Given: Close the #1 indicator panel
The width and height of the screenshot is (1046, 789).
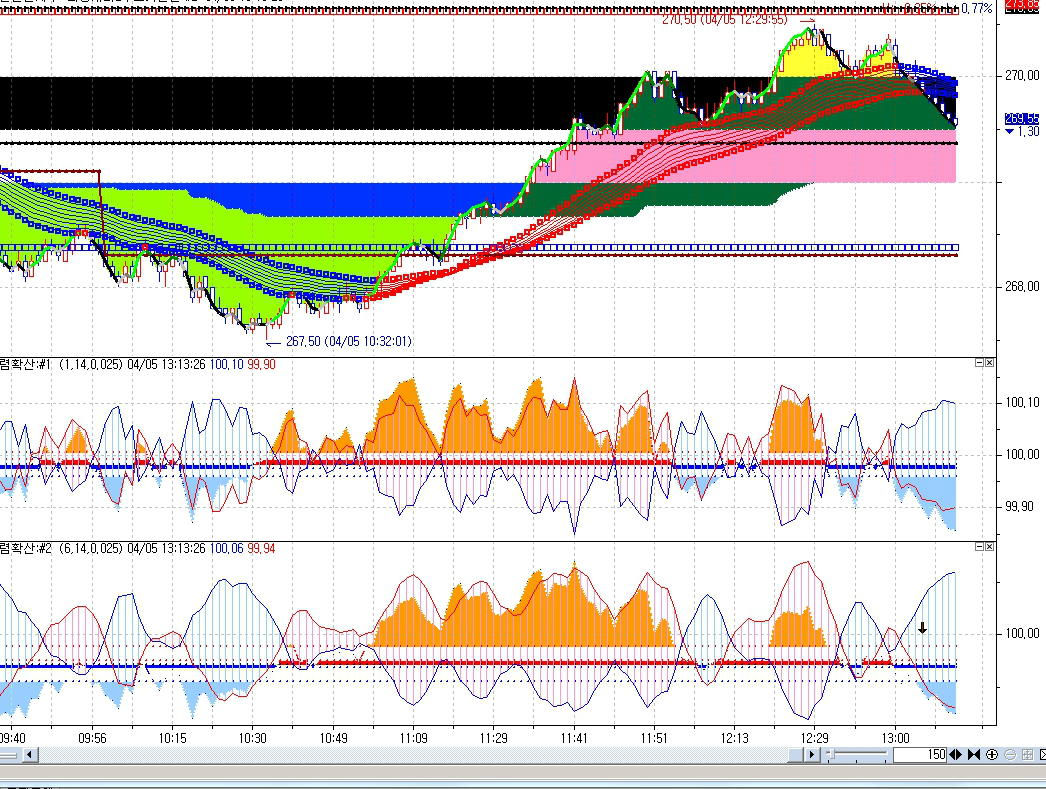Looking at the screenshot, I should [989, 364].
